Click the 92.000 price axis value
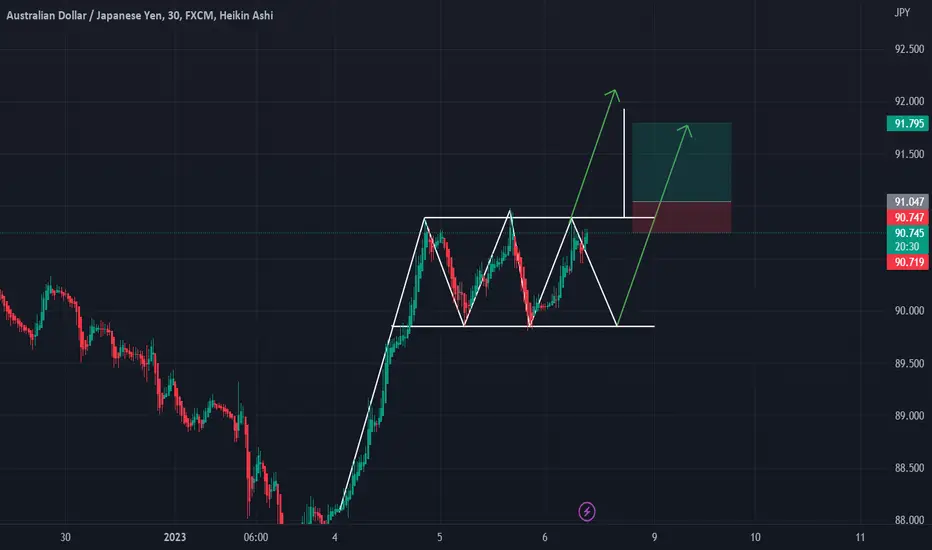 pos(909,102)
